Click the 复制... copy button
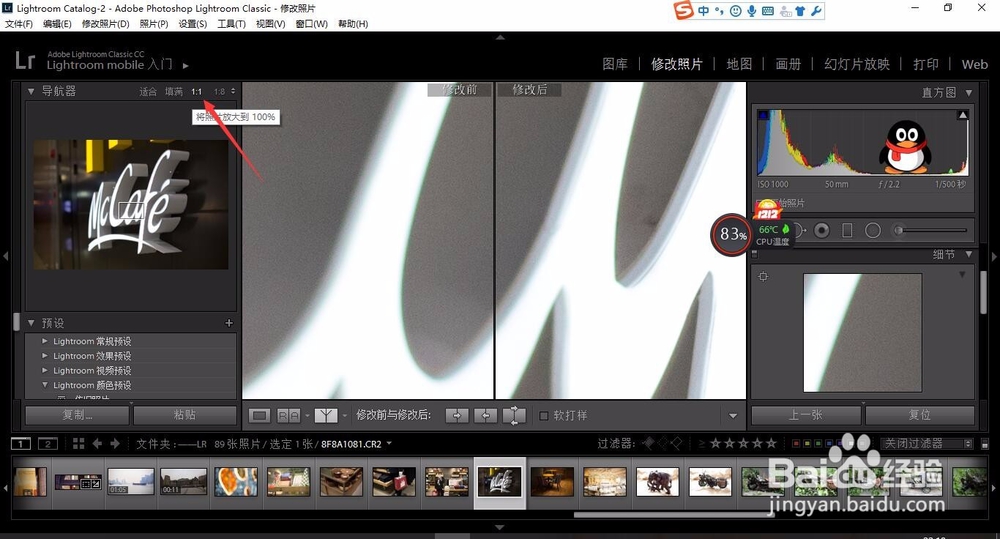 77,415
